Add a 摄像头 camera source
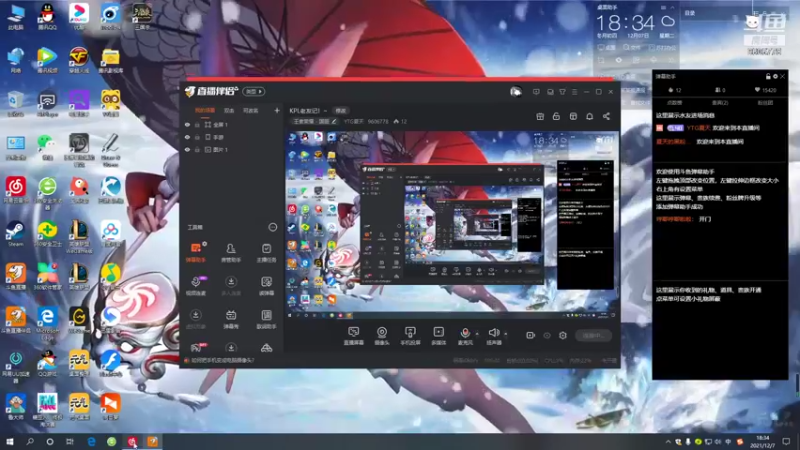 tap(382, 336)
